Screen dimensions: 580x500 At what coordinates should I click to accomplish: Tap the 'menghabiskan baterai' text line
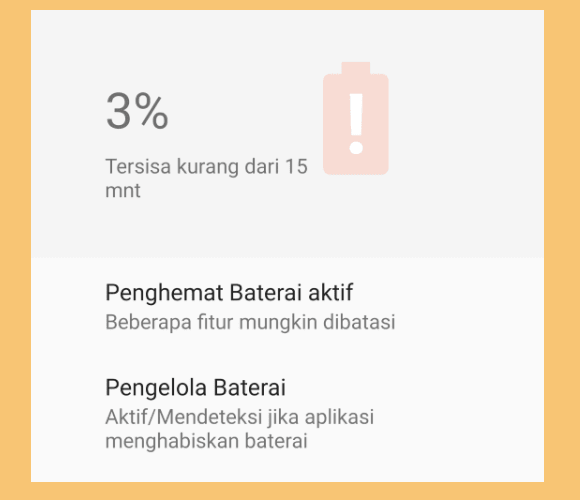206,441
